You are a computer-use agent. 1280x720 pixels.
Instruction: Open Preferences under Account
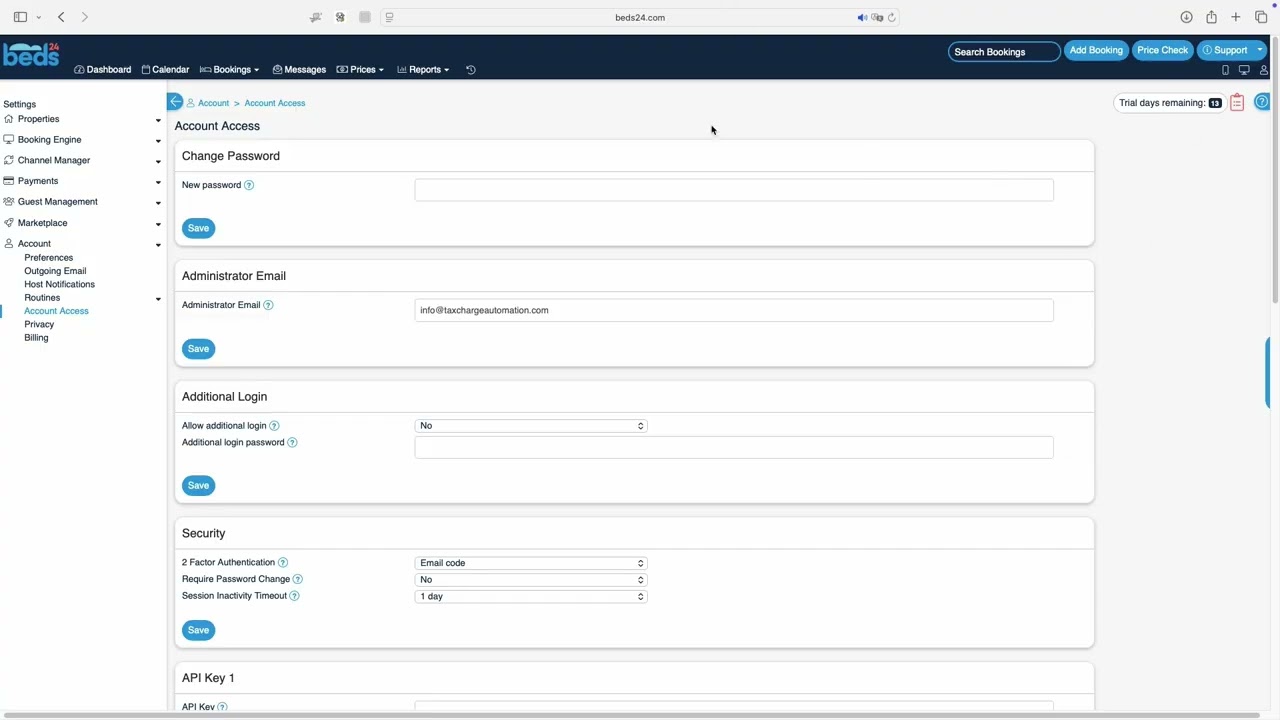tap(48, 258)
